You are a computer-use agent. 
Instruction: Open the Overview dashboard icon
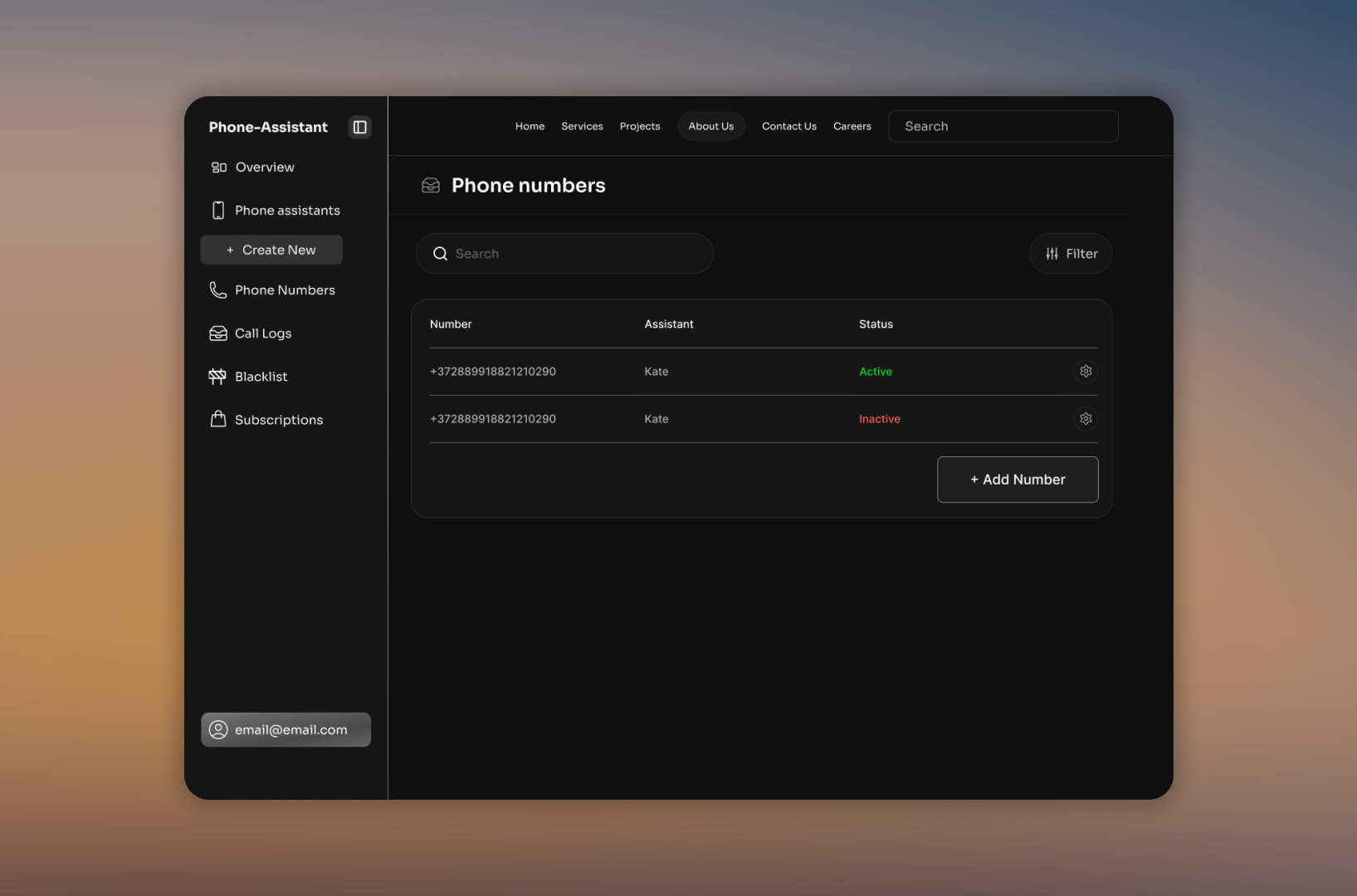[x=217, y=167]
